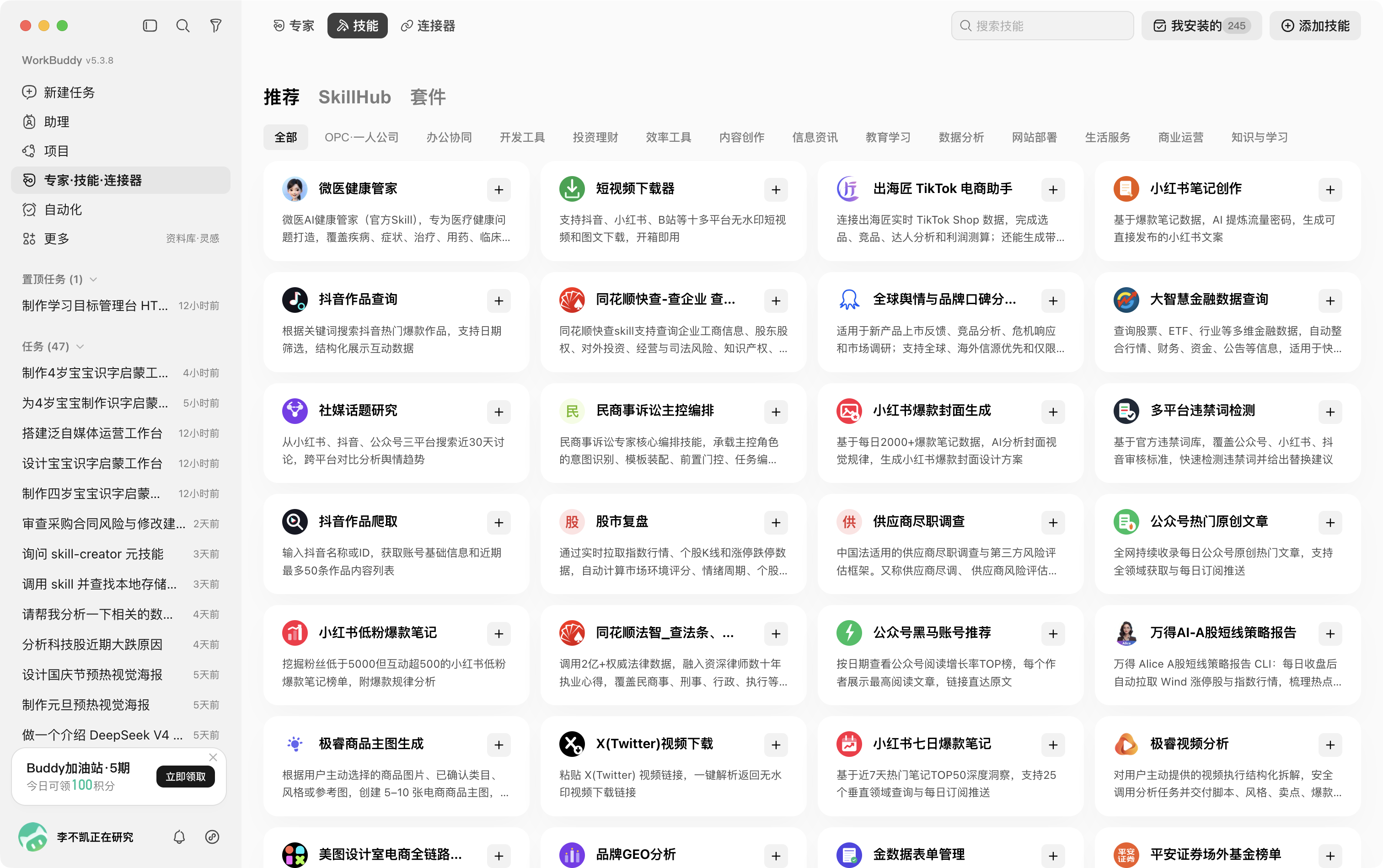
Task: Click the 搜索技能 search field
Action: (1042, 26)
